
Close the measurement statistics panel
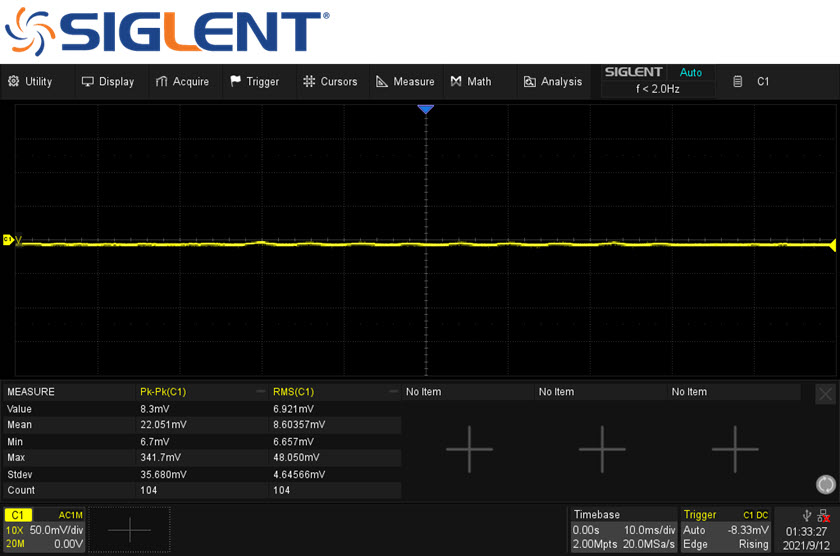[825, 394]
